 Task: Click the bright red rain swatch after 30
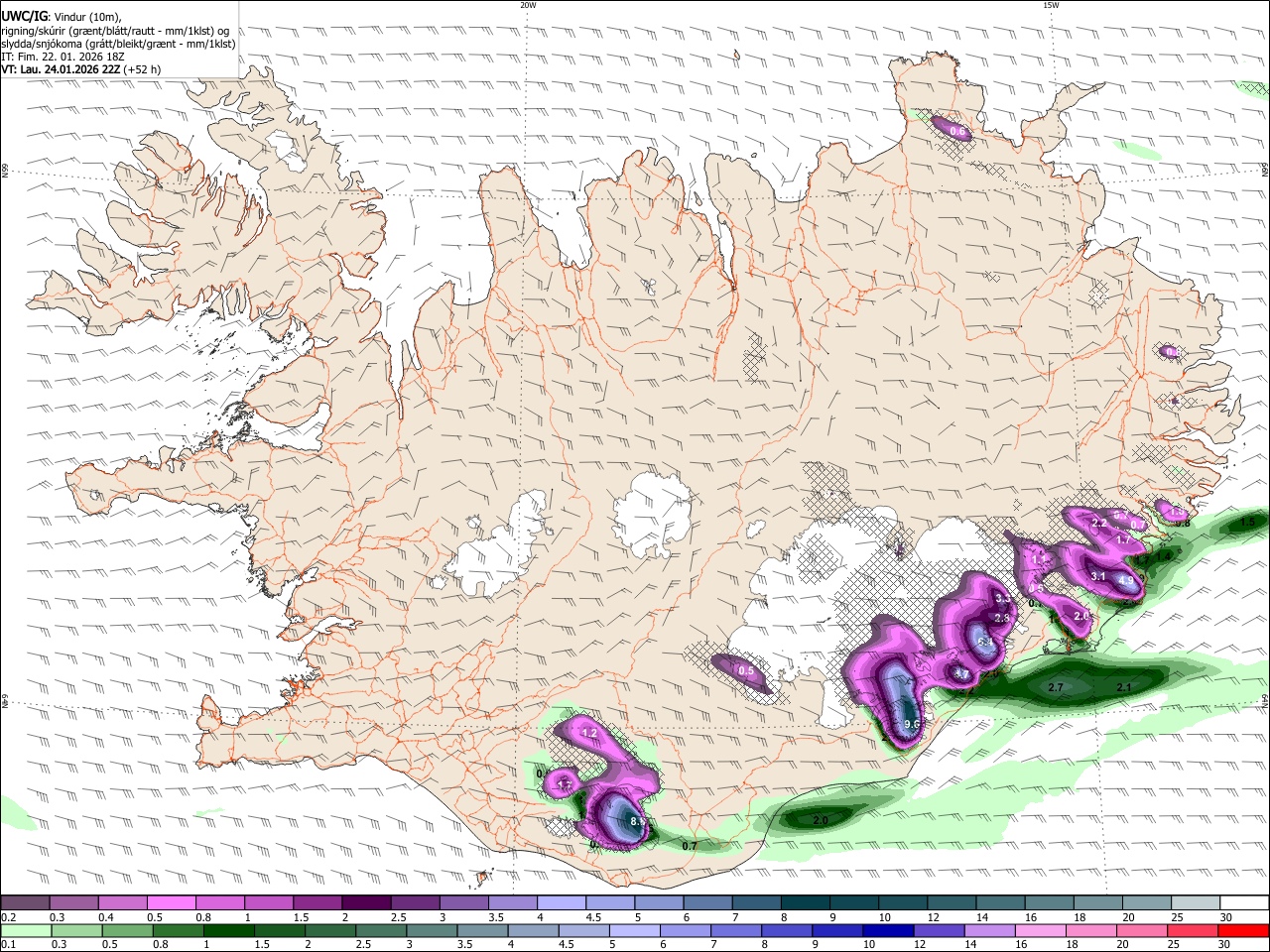point(1244,930)
